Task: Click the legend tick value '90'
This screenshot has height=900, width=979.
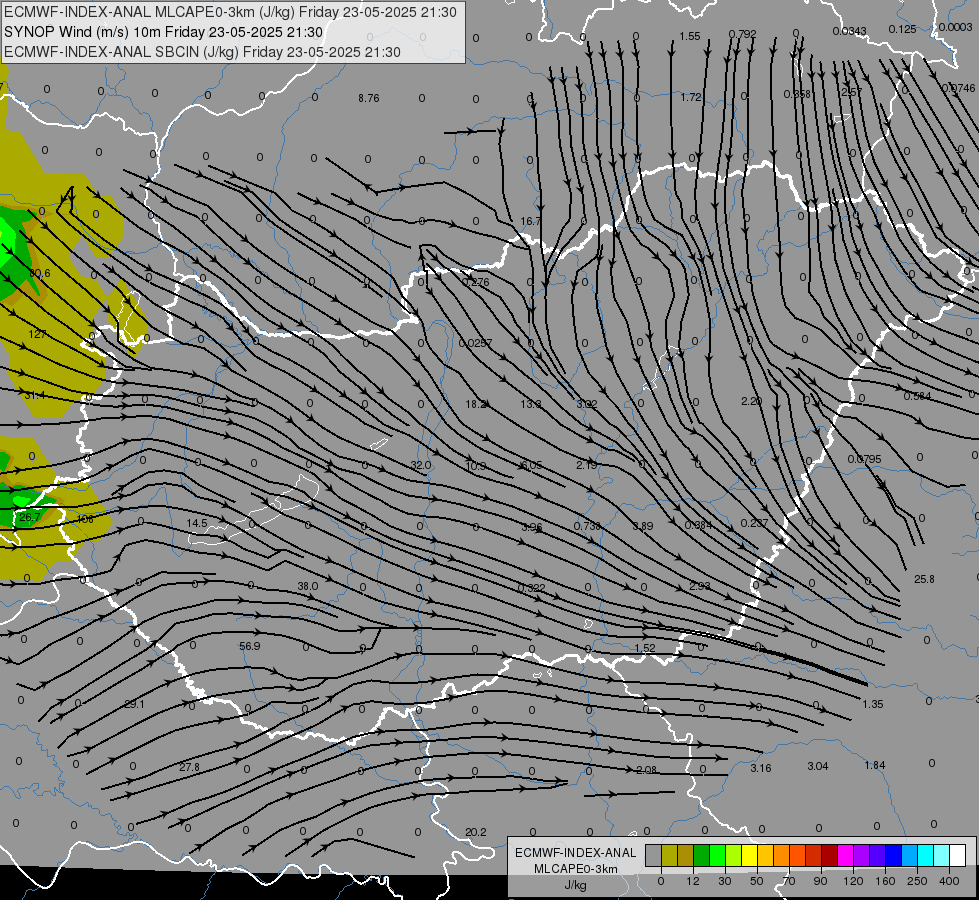Action: tap(820, 881)
